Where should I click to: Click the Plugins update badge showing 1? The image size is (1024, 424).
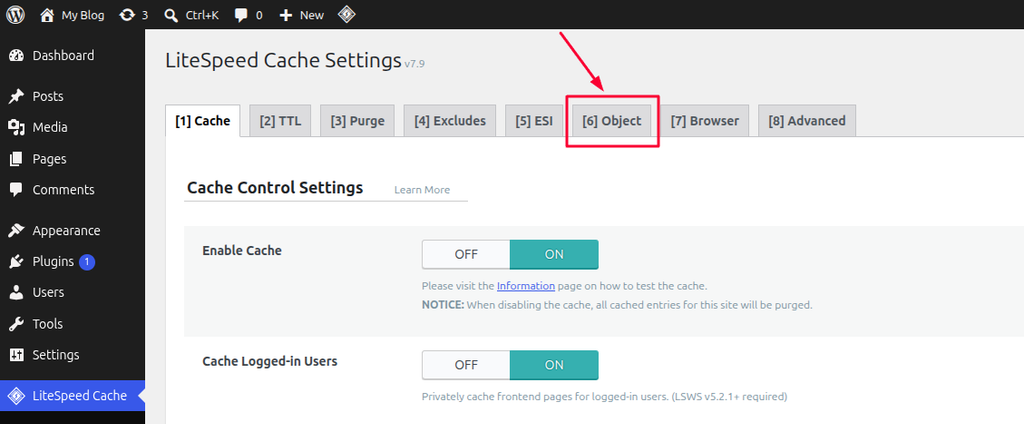(88, 262)
